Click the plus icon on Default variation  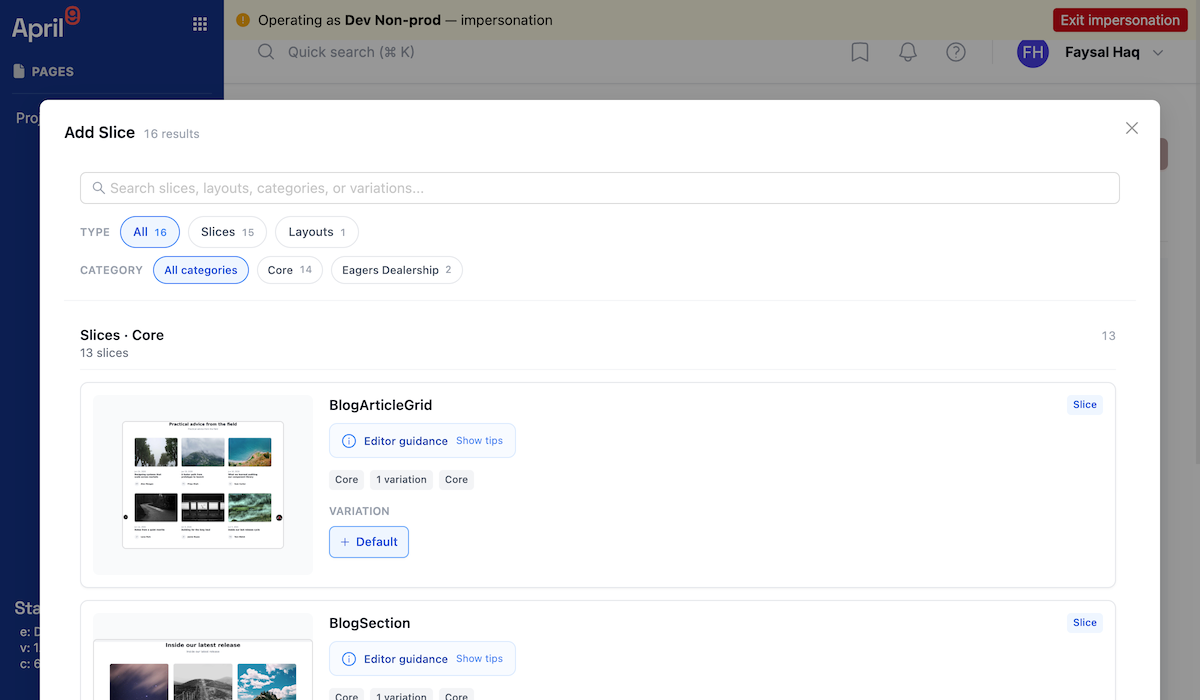(x=345, y=542)
